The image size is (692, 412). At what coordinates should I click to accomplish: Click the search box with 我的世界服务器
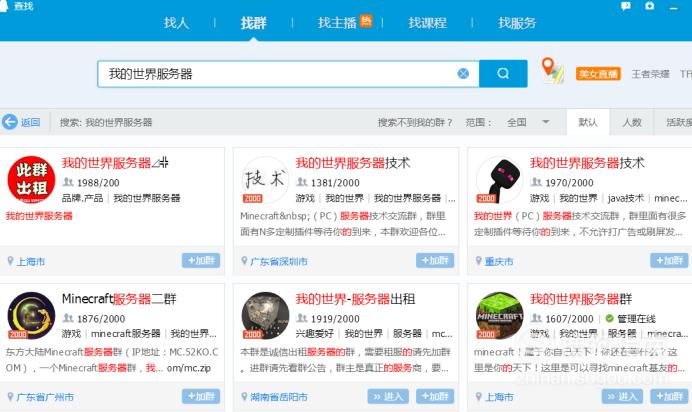(288, 74)
